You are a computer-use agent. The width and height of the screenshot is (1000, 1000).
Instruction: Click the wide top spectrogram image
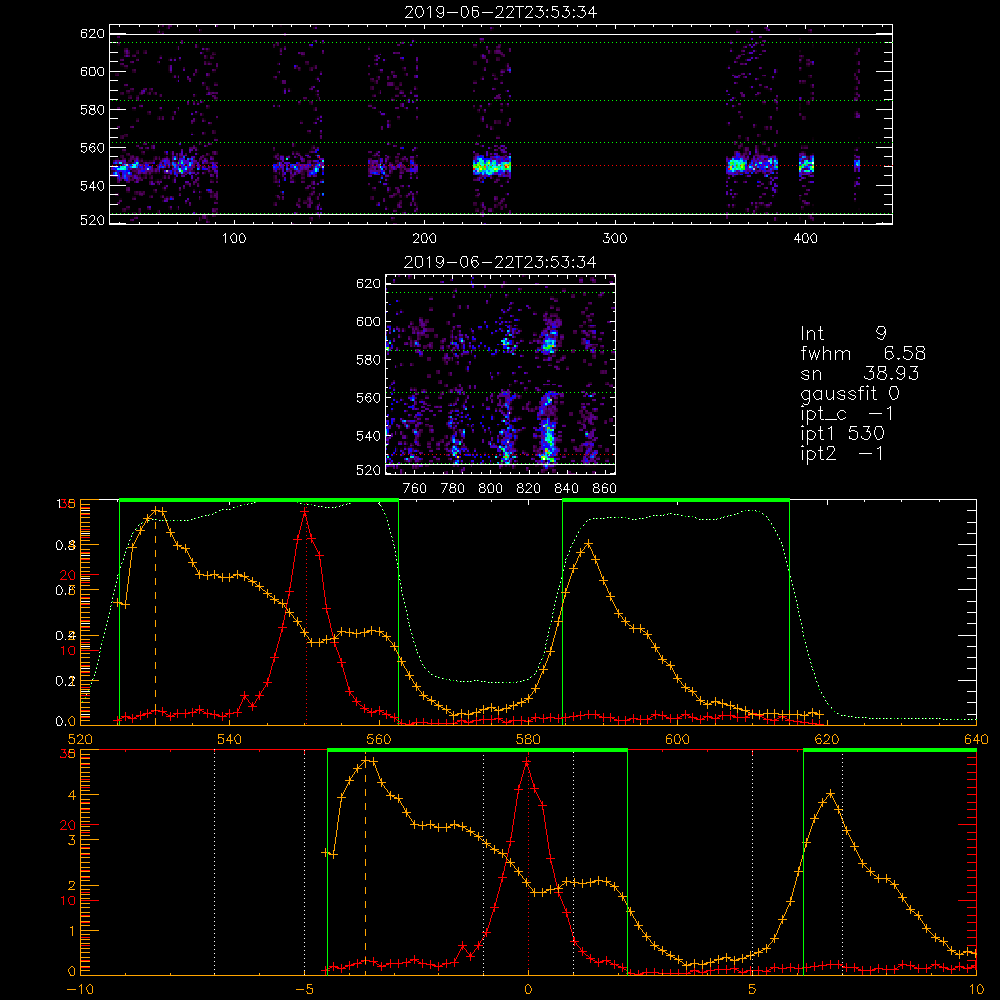pyautogui.click(x=501, y=124)
